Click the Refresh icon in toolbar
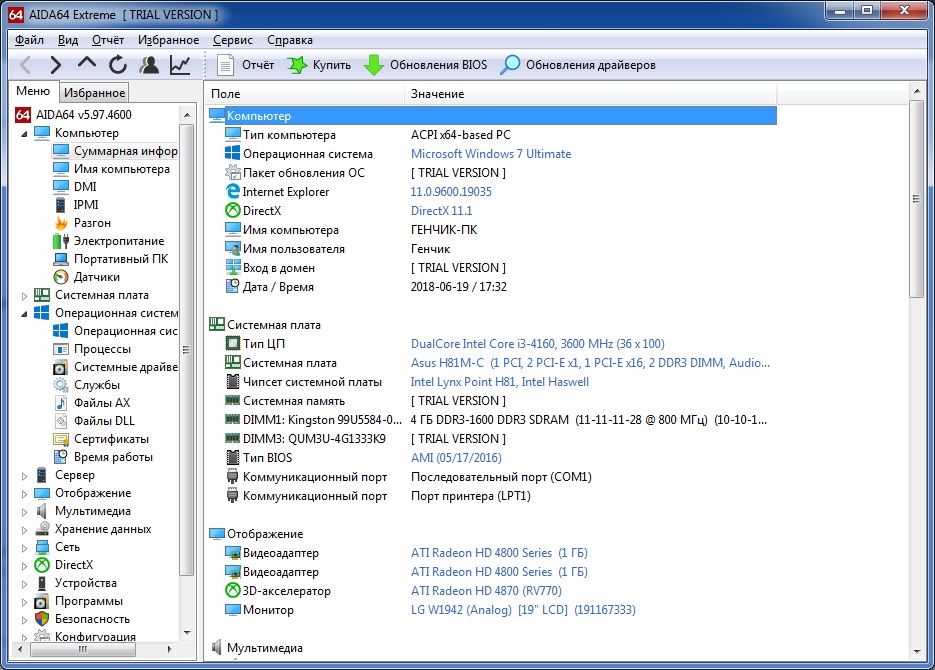This screenshot has width=935, height=670. (118, 66)
